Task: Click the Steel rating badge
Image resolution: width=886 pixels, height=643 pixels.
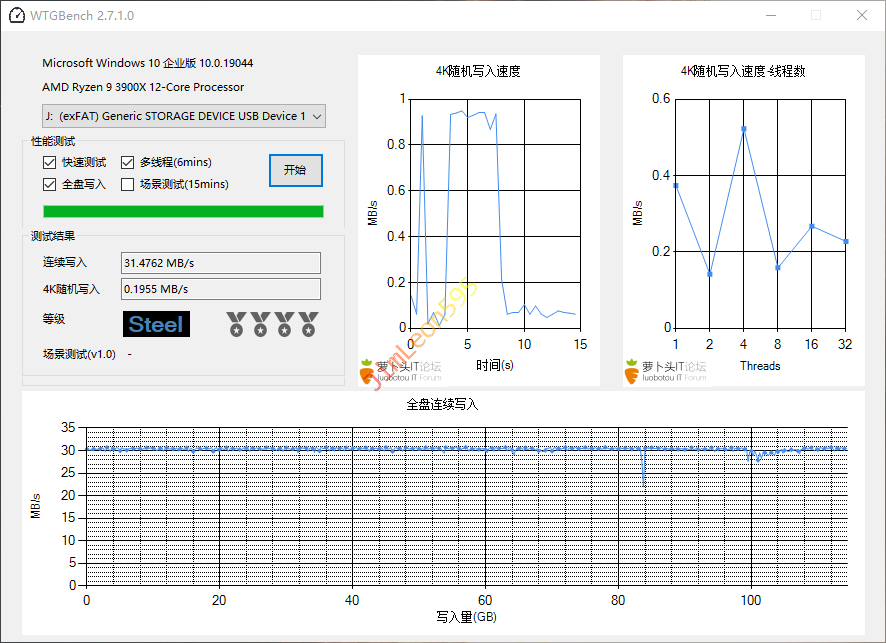Action: coord(156,324)
